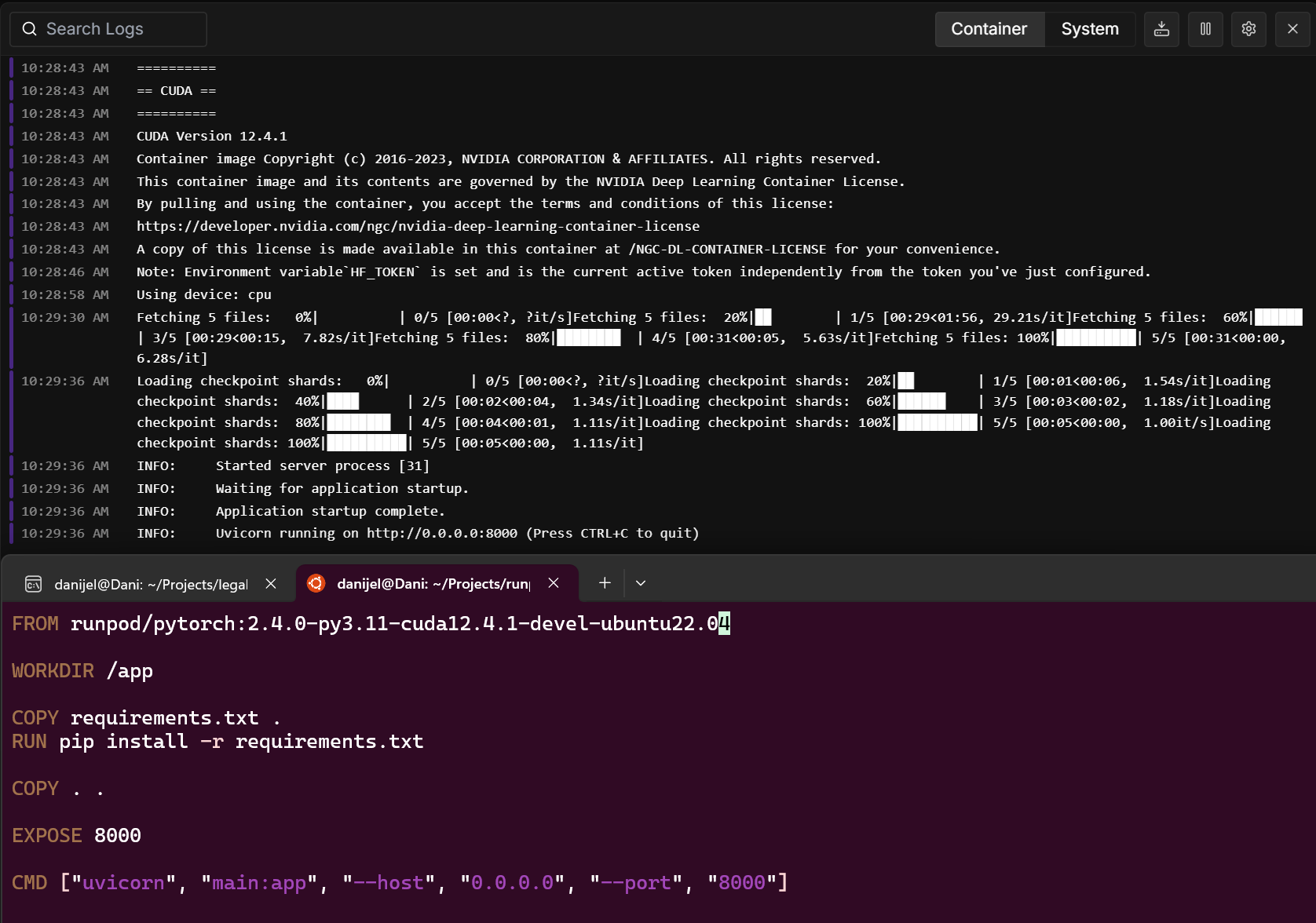The image size is (1316, 923).
Task: Click the COPY requirements.txt line
Action: click(146, 718)
